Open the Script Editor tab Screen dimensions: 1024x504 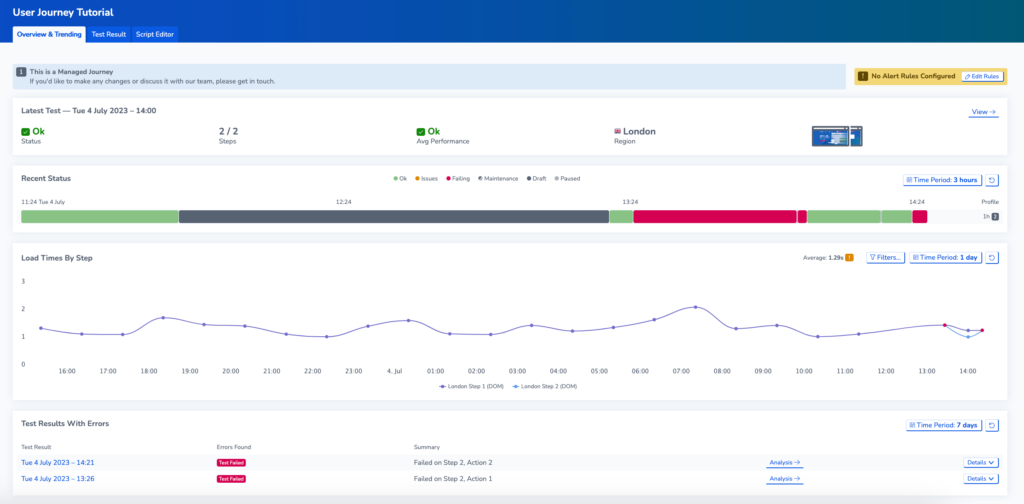coord(155,34)
